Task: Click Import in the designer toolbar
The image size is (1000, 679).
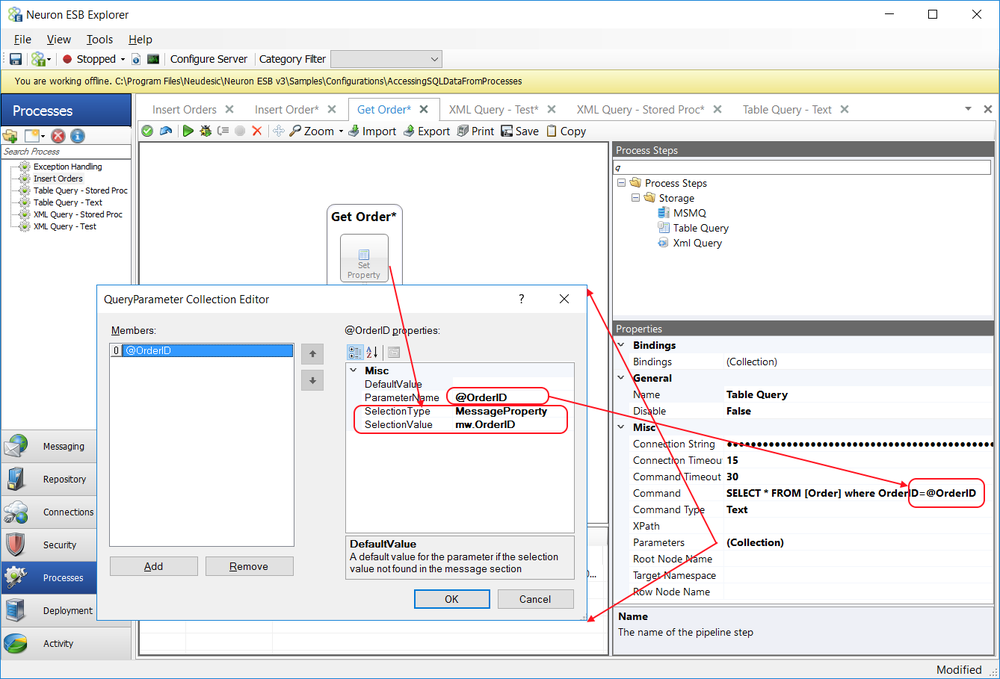Action: 372,131
